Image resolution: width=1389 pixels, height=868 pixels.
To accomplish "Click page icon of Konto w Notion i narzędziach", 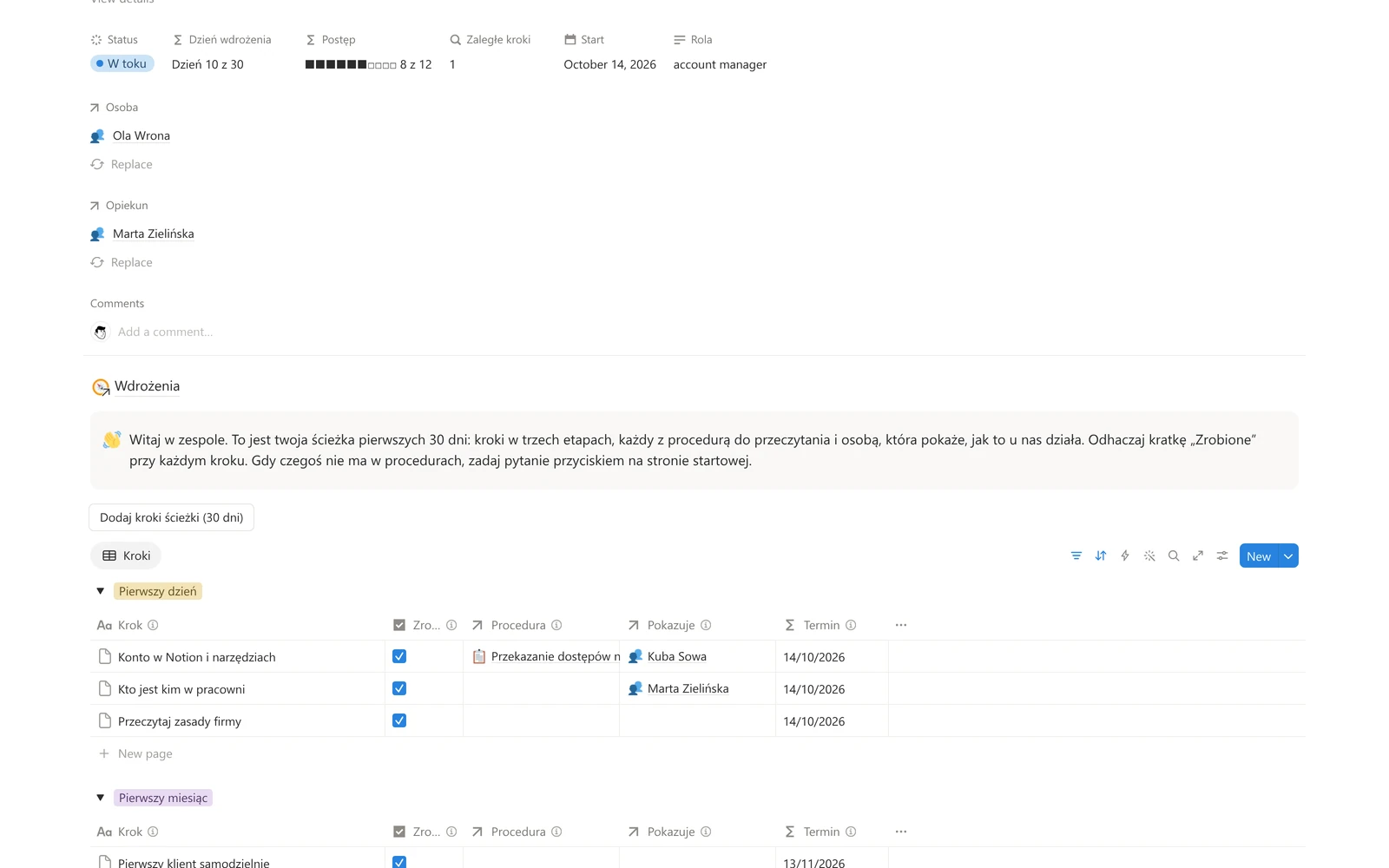I will (x=105, y=656).
